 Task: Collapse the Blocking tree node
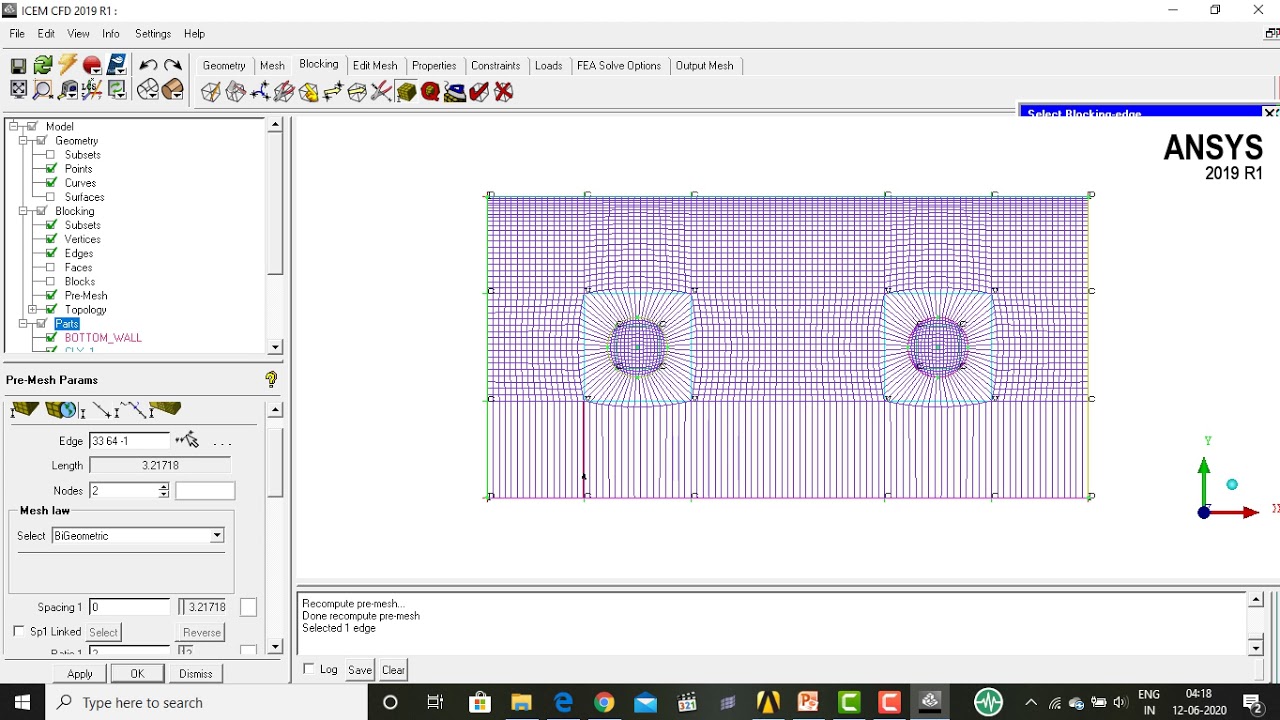click(23, 211)
